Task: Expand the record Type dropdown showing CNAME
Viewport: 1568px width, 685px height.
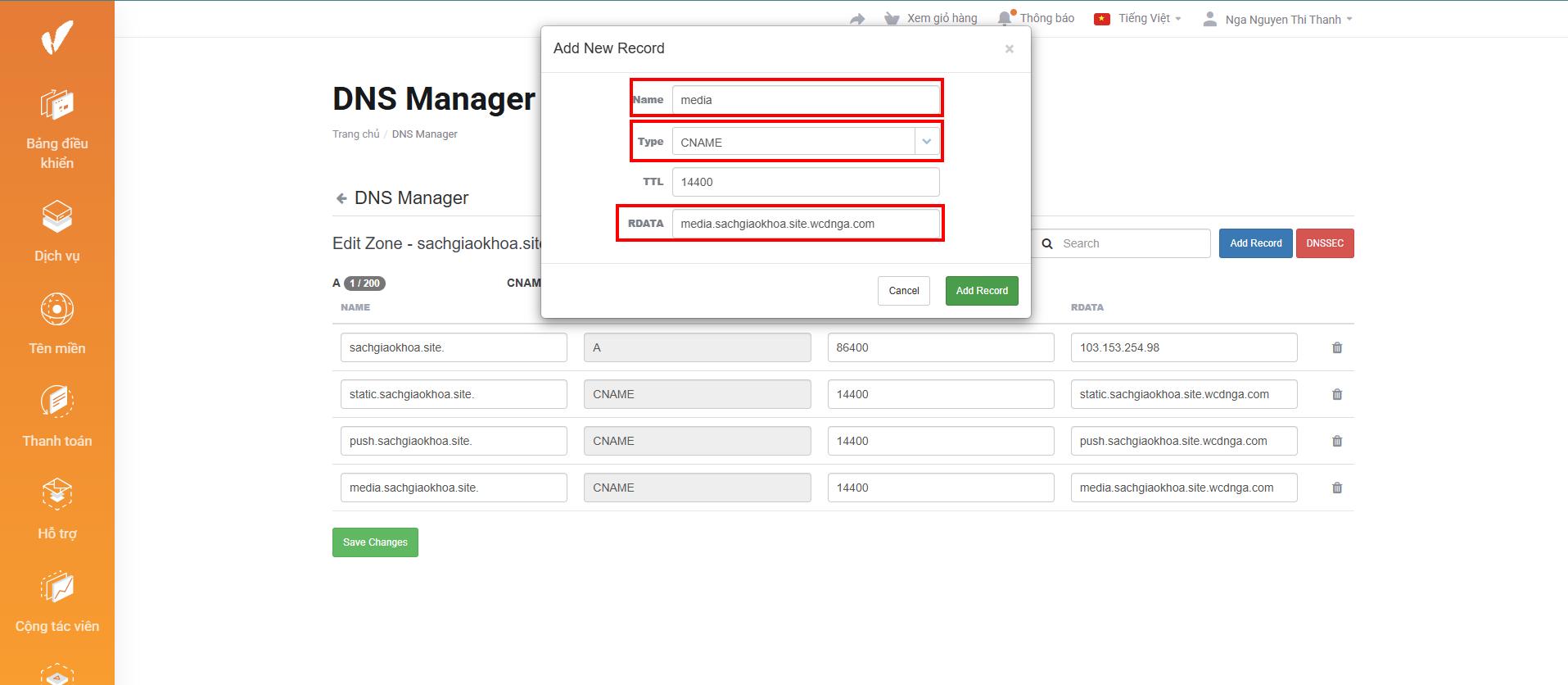Action: pos(806,142)
